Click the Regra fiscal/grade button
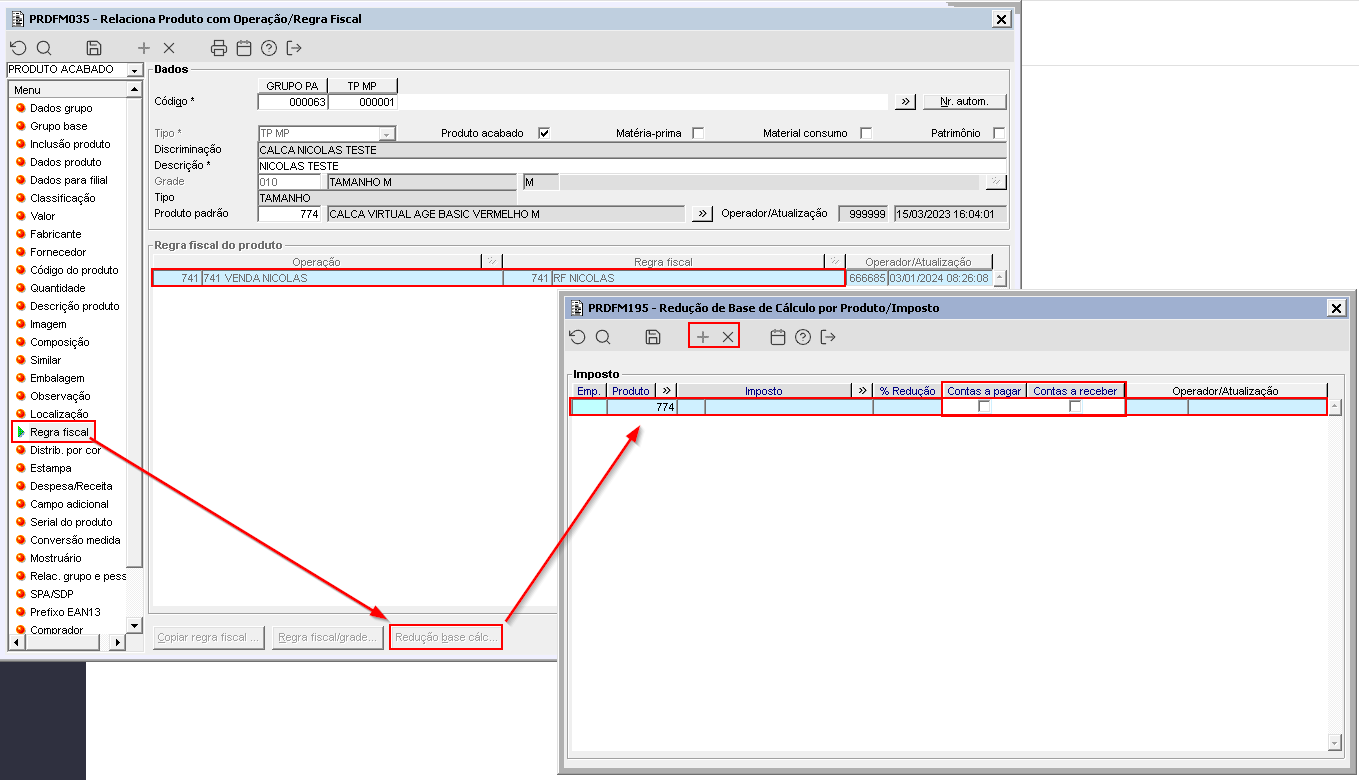 click(x=328, y=638)
